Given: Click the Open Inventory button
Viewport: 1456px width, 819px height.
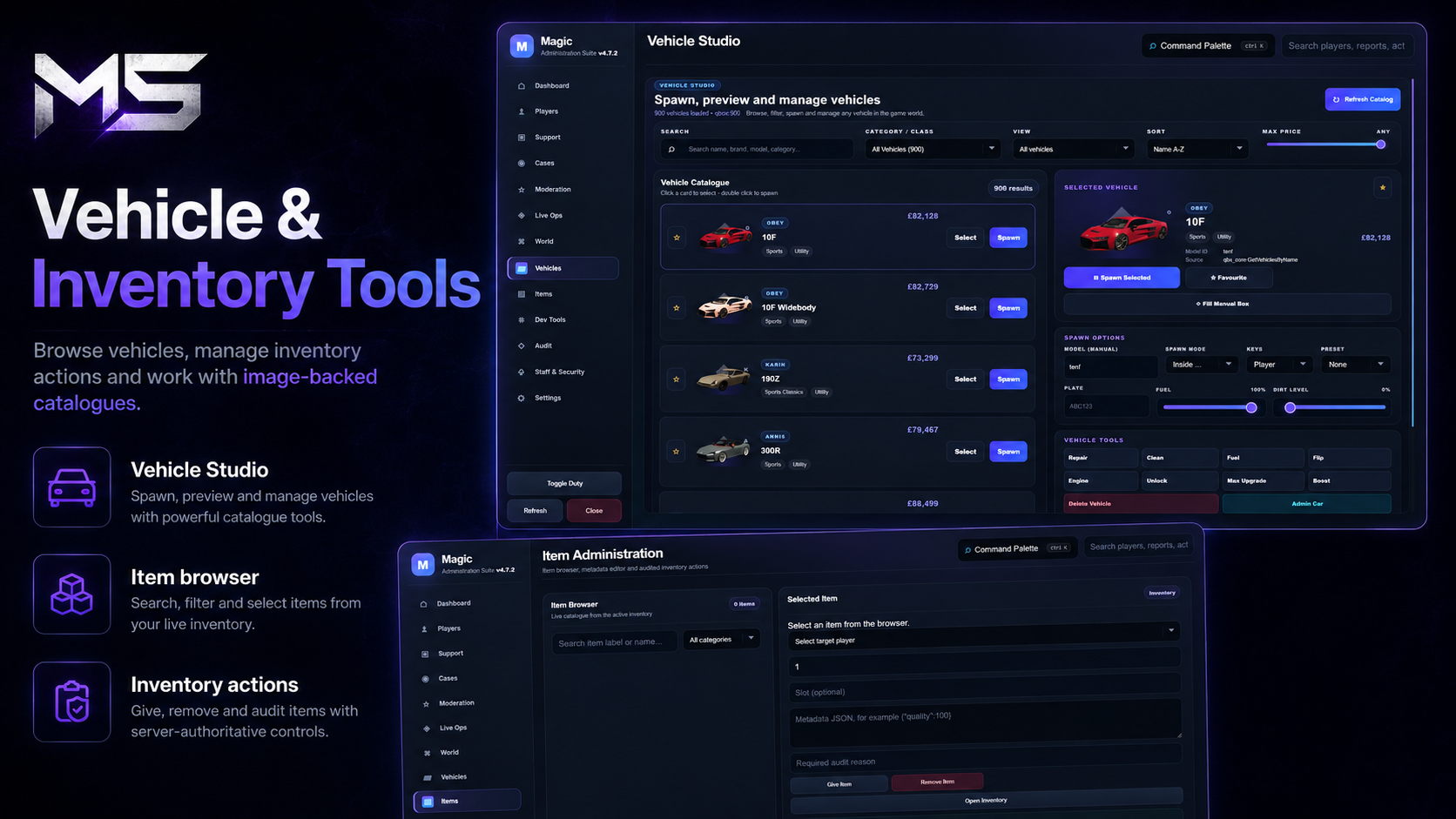Looking at the screenshot, I should point(986,800).
